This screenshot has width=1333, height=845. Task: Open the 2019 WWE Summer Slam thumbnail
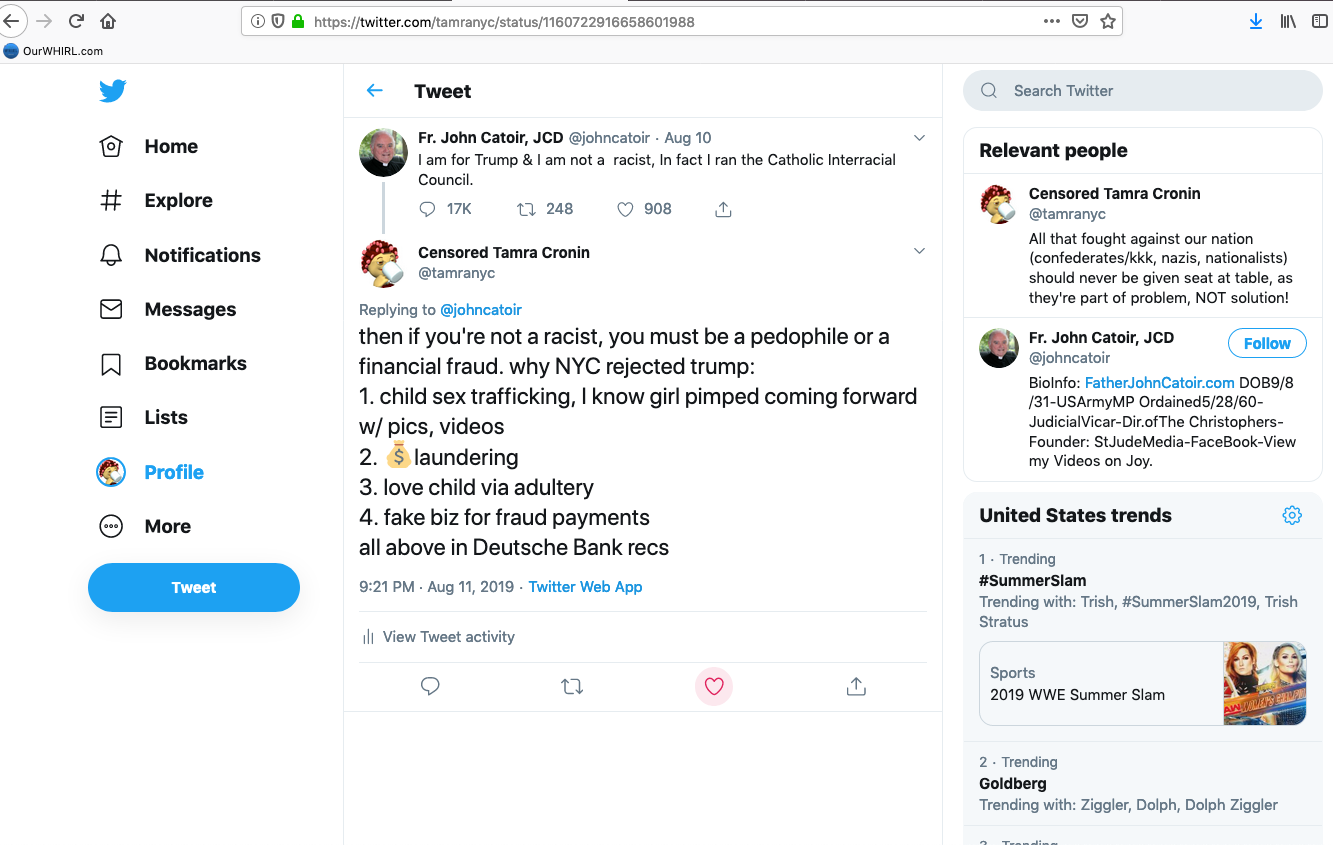[x=1265, y=683]
